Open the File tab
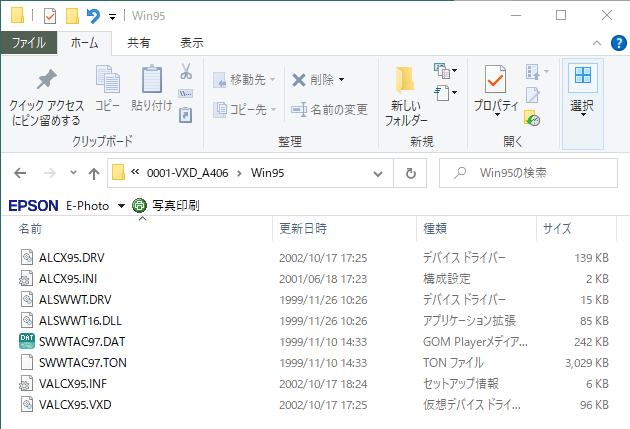The width and height of the screenshot is (630, 429). 29,43
